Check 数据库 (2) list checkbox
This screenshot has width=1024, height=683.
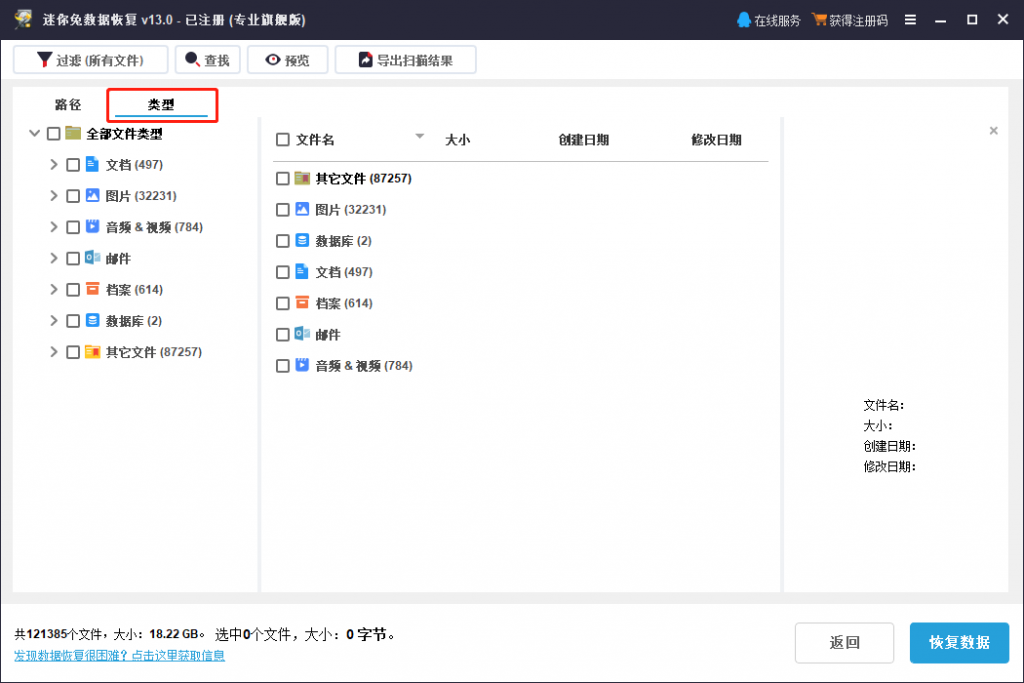[283, 241]
